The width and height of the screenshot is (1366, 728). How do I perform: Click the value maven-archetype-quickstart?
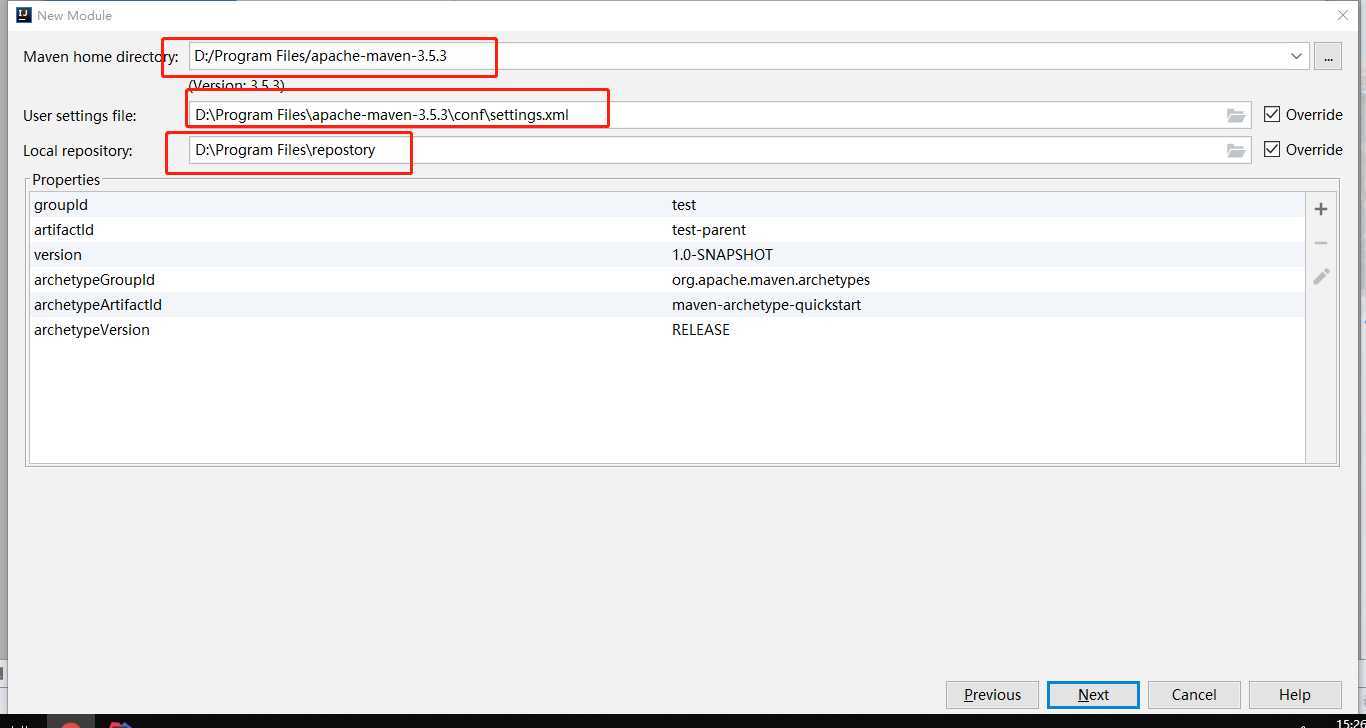click(766, 305)
